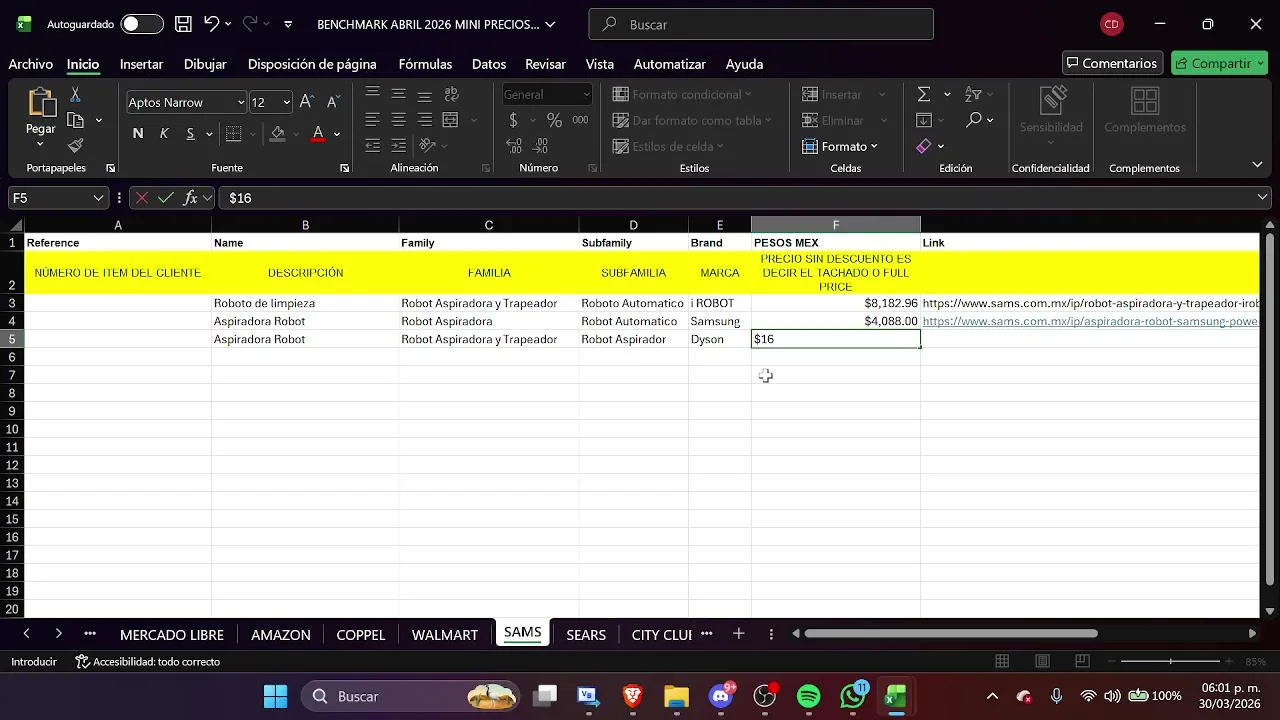Click the AutoSum sigma icon

pos(924,94)
